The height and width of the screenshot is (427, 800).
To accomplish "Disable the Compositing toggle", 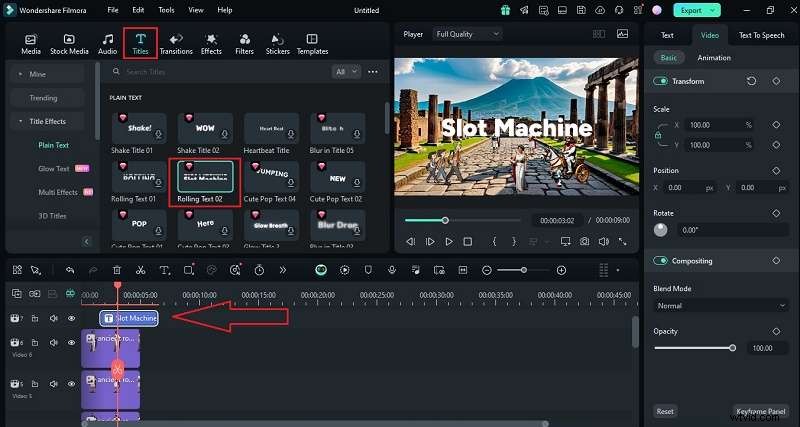I will [x=661, y=261].
